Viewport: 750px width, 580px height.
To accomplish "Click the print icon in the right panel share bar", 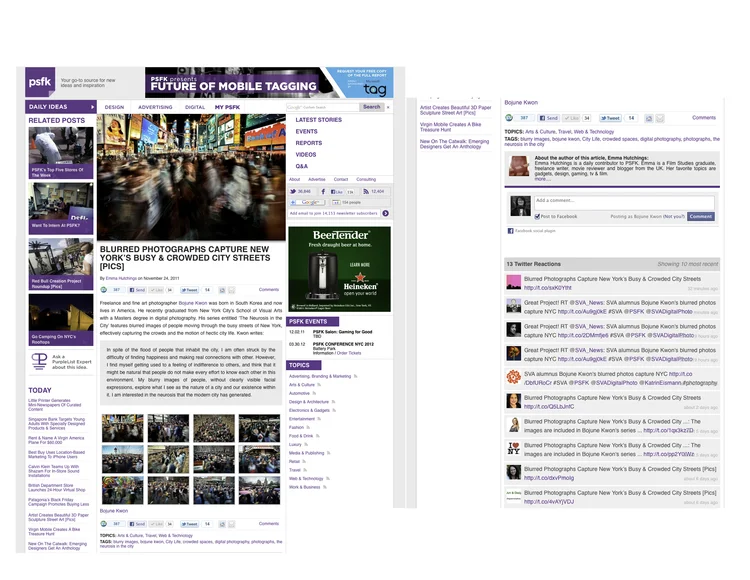I will (649, 118).
